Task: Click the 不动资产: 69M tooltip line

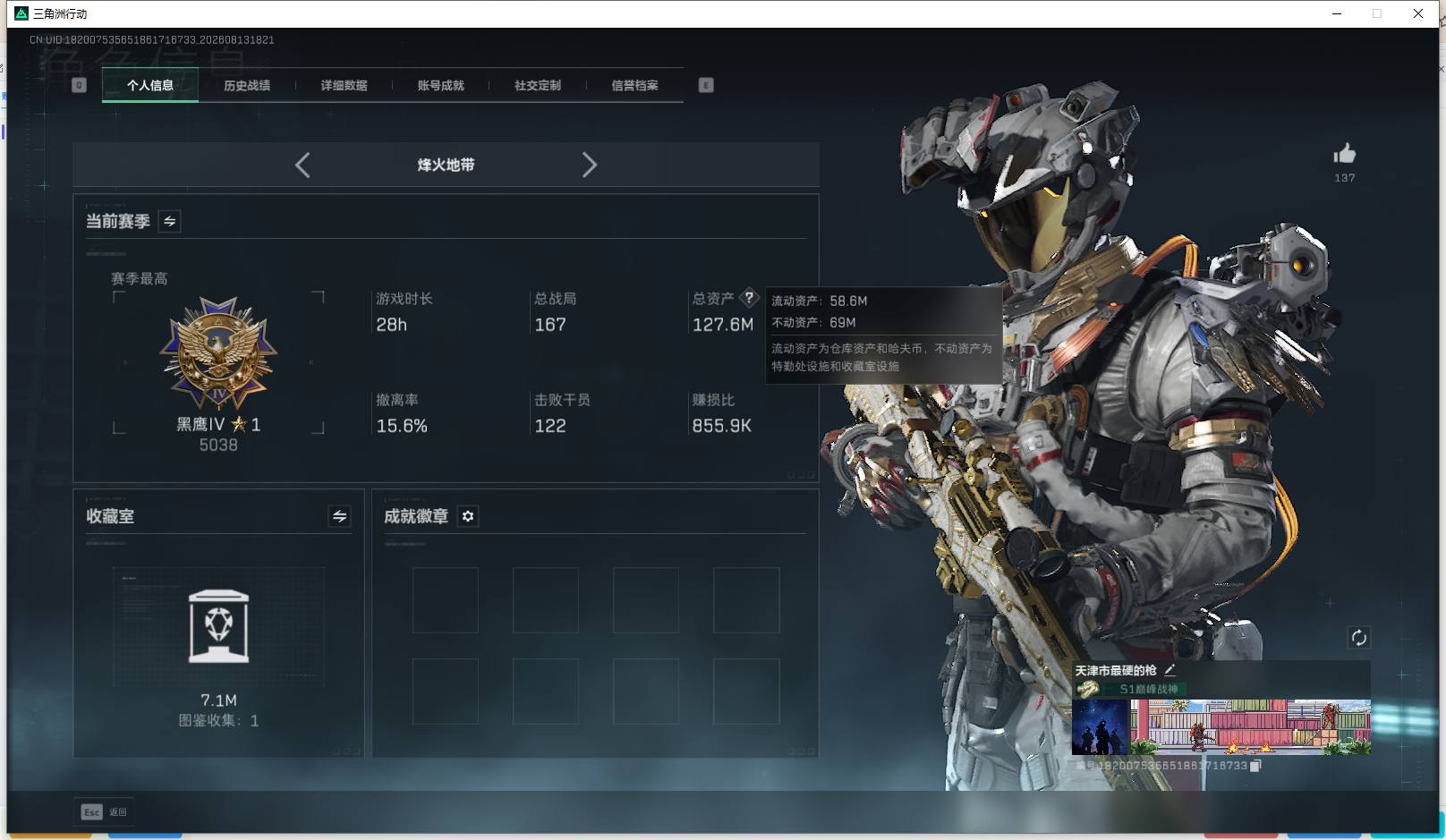Action: pyautogui.click(x=813, y=322)
